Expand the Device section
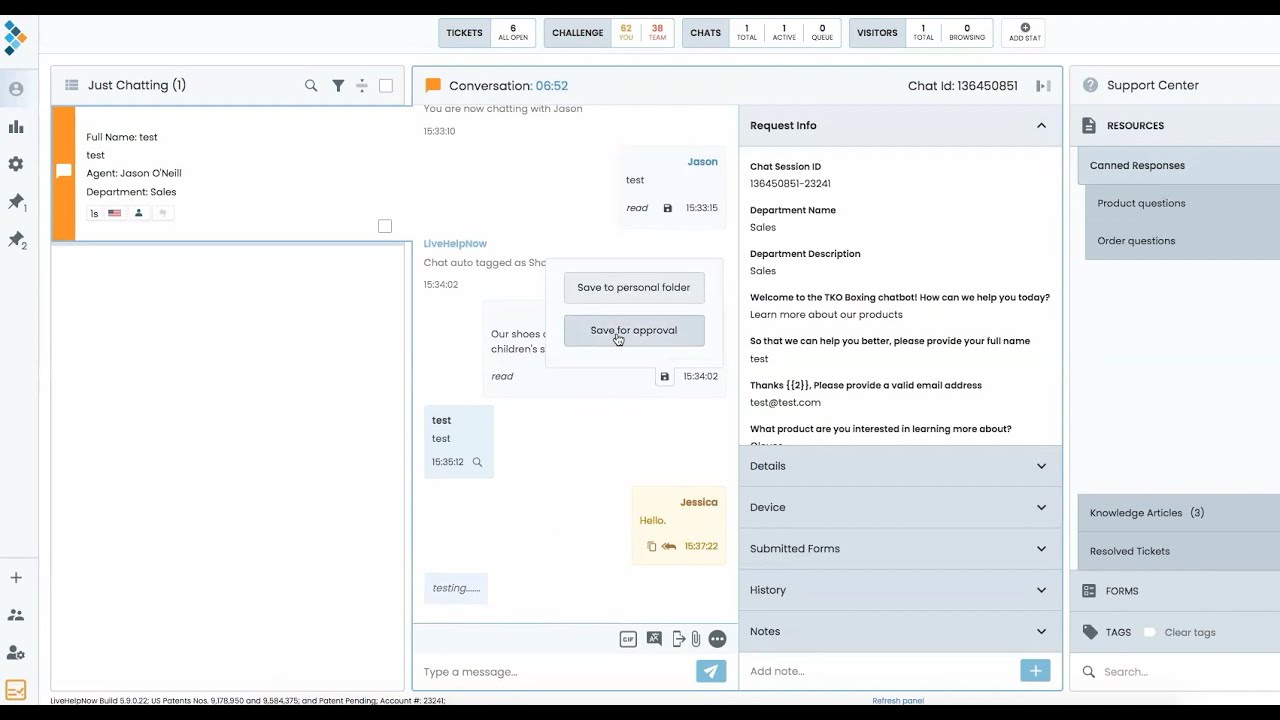The width and height of the screenshot is (1280, 720). tap(900, 507)
